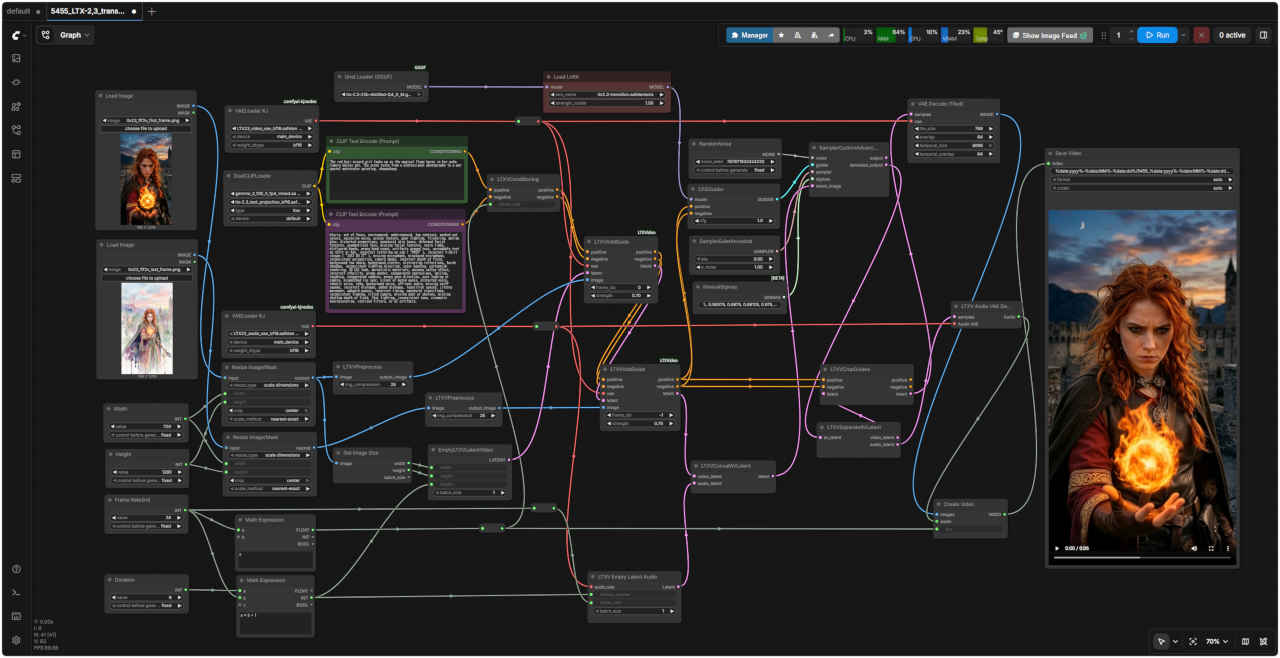Click the star icon beside Manager
This screenshot has width=1280, height=658.
click(781, 35)
